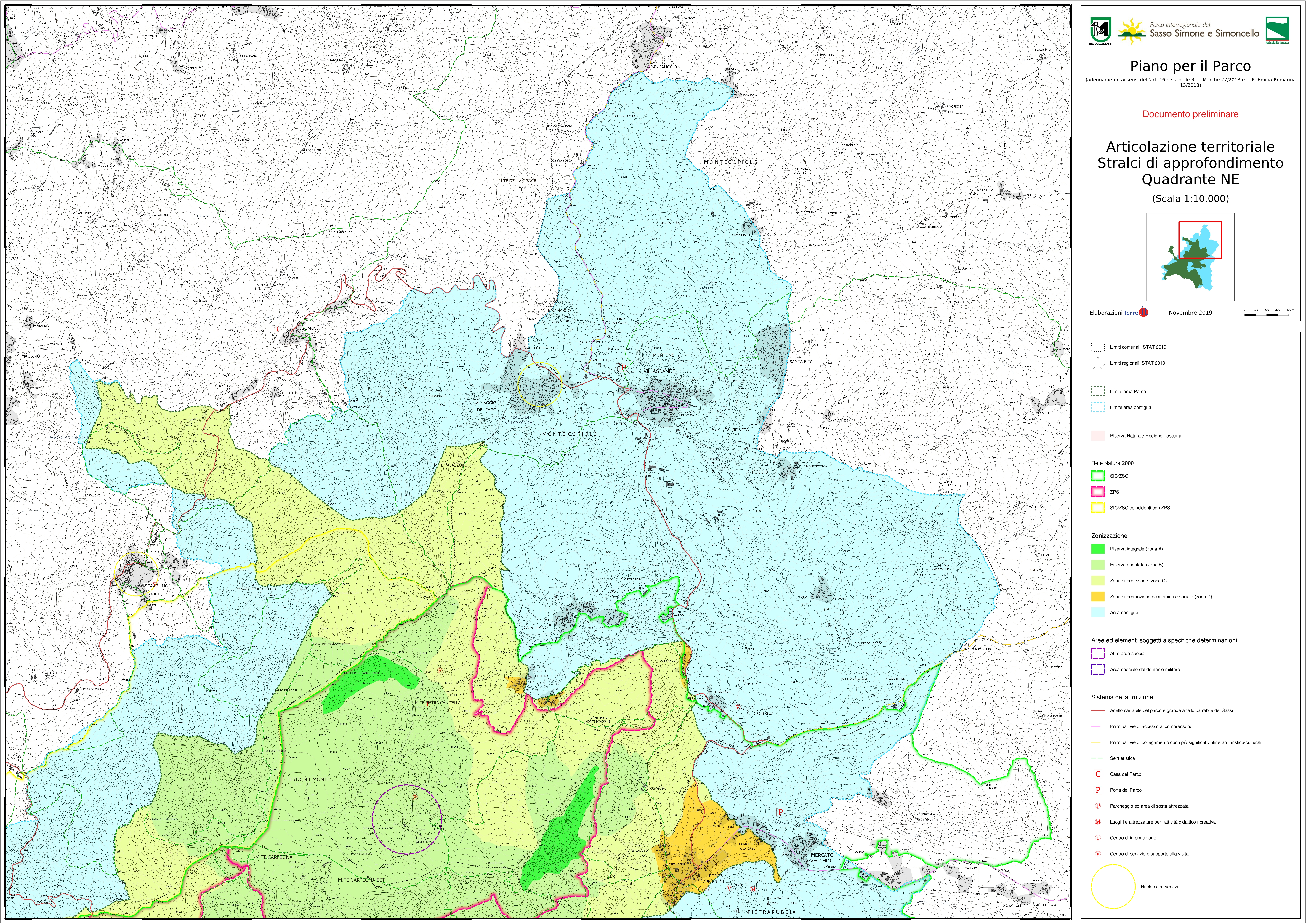
Task: Click the VILLAGRANDE label on map
Action: [659, 371]
